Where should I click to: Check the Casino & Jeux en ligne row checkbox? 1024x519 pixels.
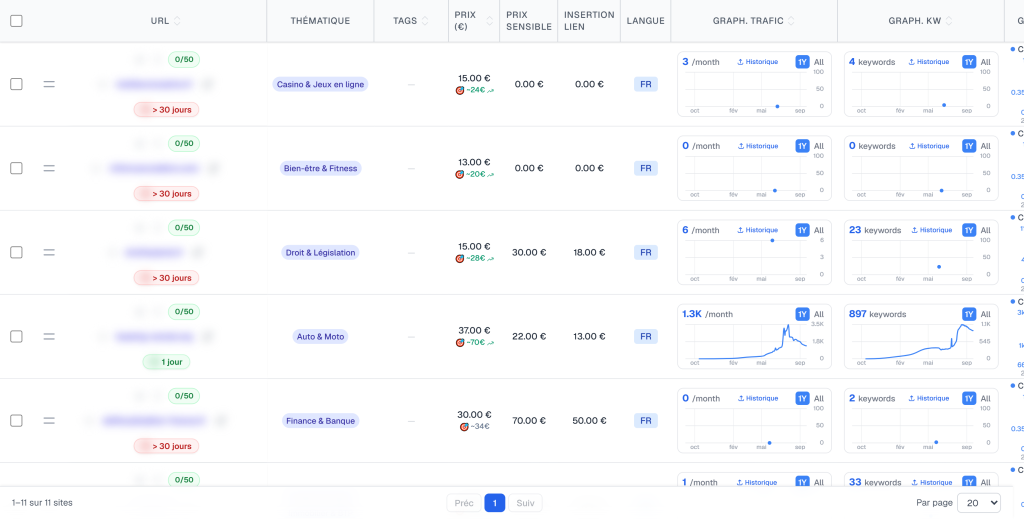(16, 84)
